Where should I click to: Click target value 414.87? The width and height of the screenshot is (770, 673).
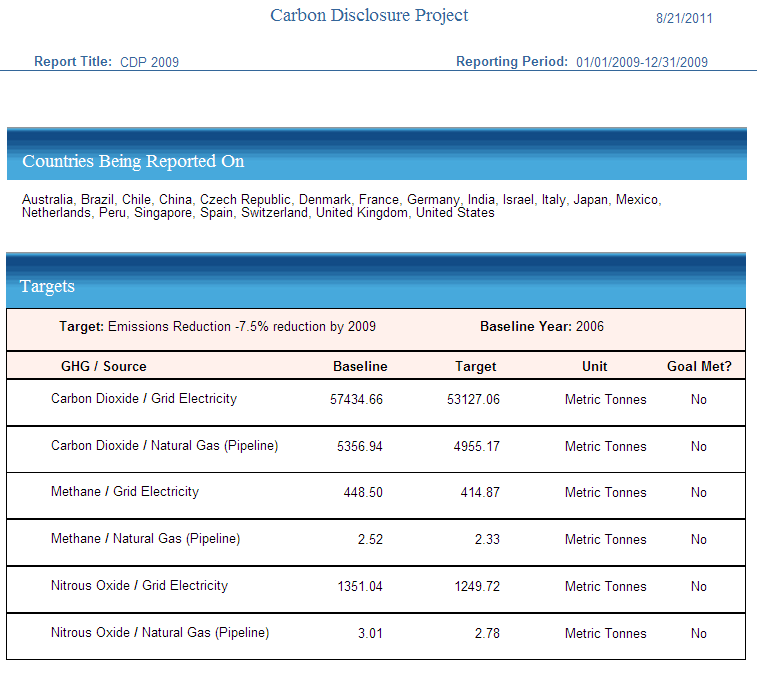click(480, 493)
